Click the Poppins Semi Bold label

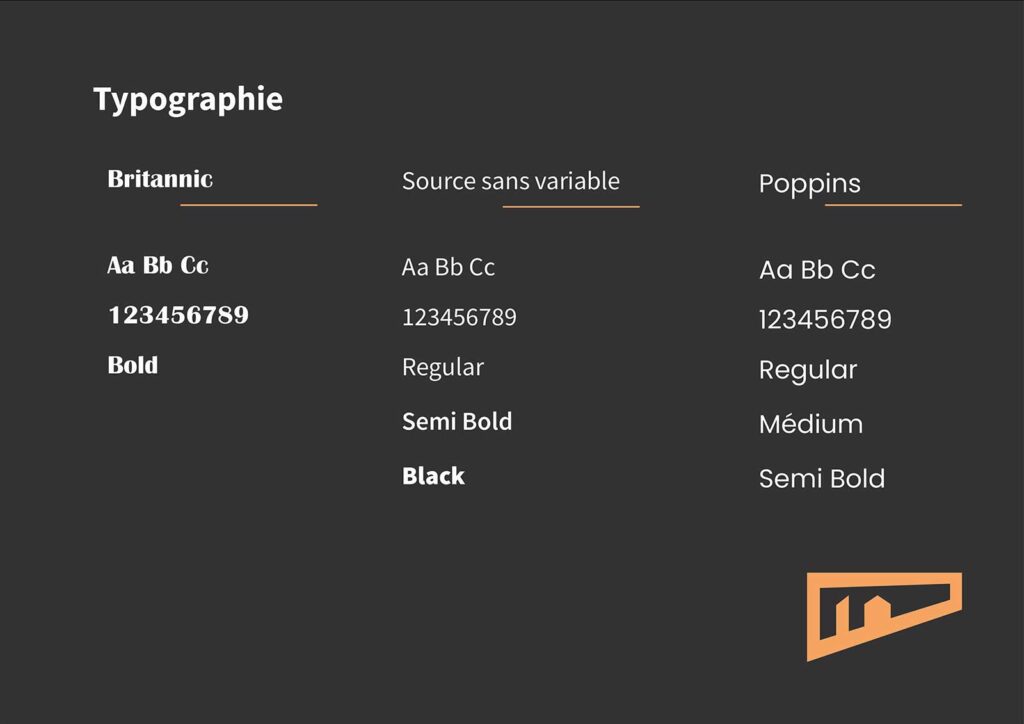[822, 479]
